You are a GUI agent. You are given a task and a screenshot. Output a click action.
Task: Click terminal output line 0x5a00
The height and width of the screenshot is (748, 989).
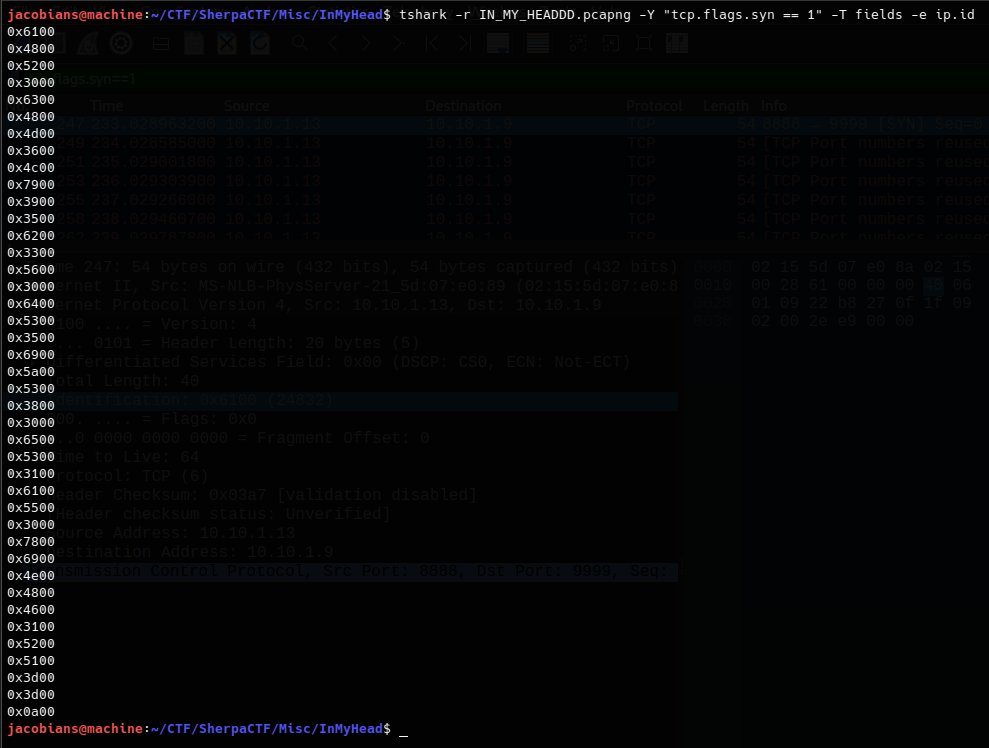31,372
